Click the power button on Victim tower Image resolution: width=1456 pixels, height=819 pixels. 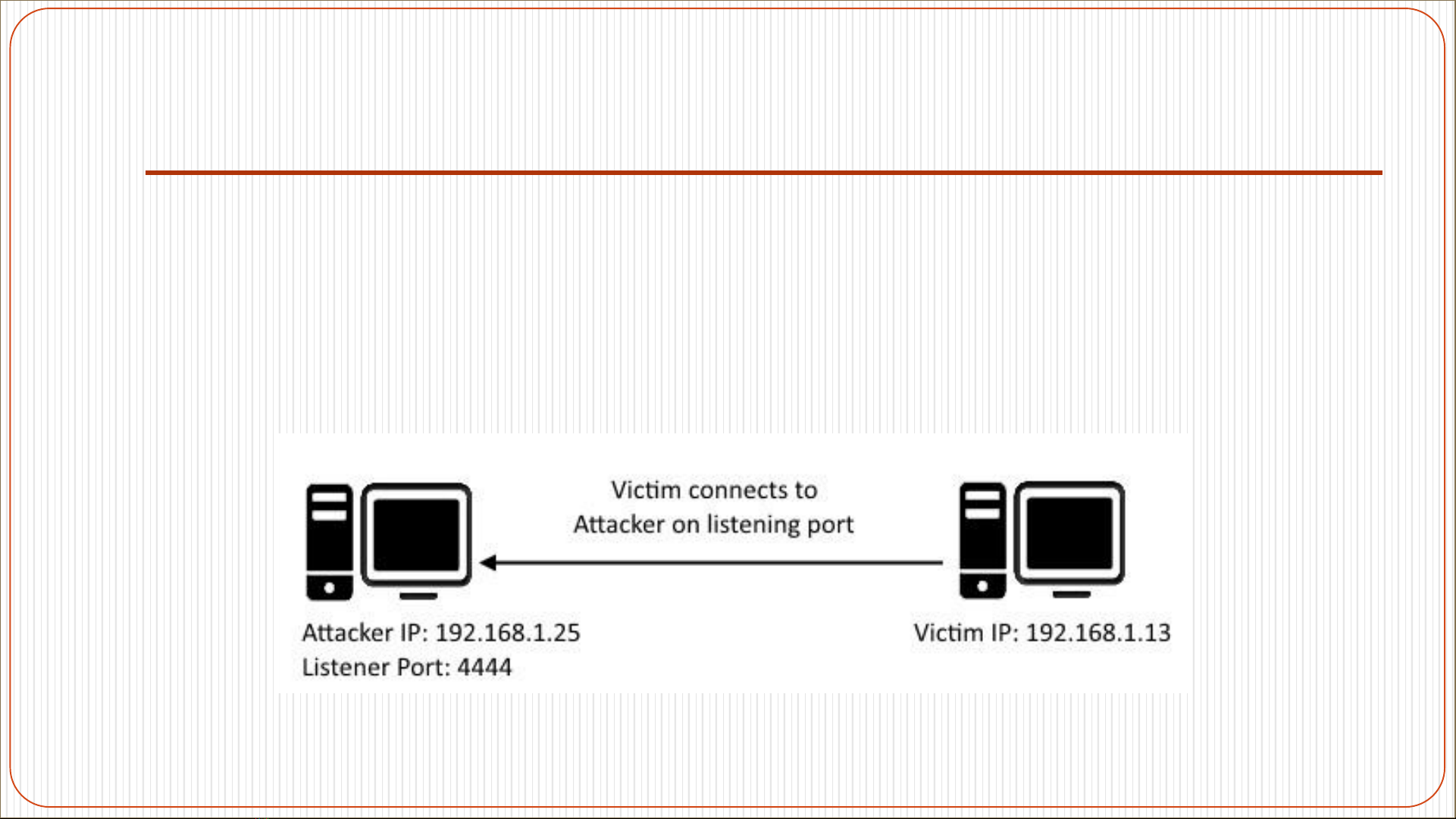[x=982, y=586]
